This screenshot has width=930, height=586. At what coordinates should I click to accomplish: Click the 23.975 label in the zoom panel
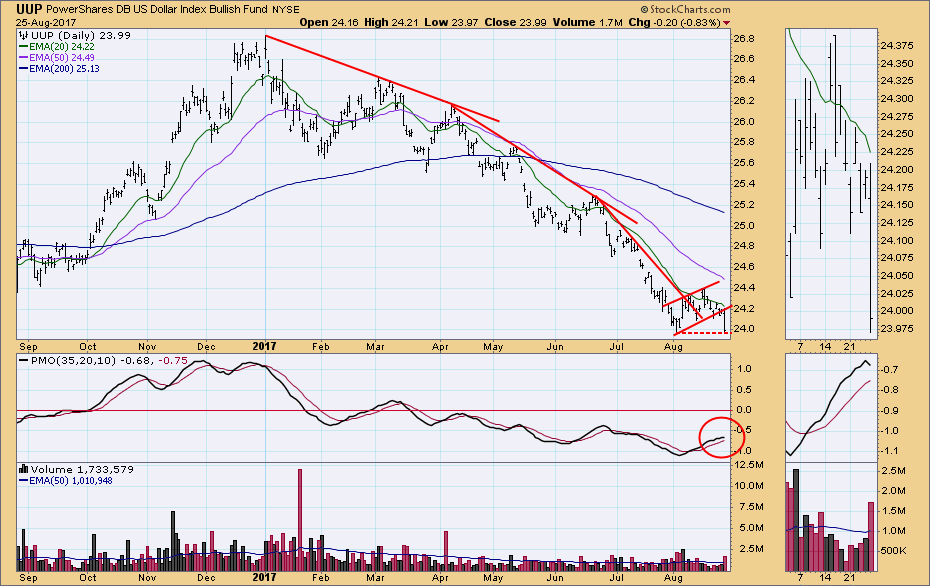point(897,328)
